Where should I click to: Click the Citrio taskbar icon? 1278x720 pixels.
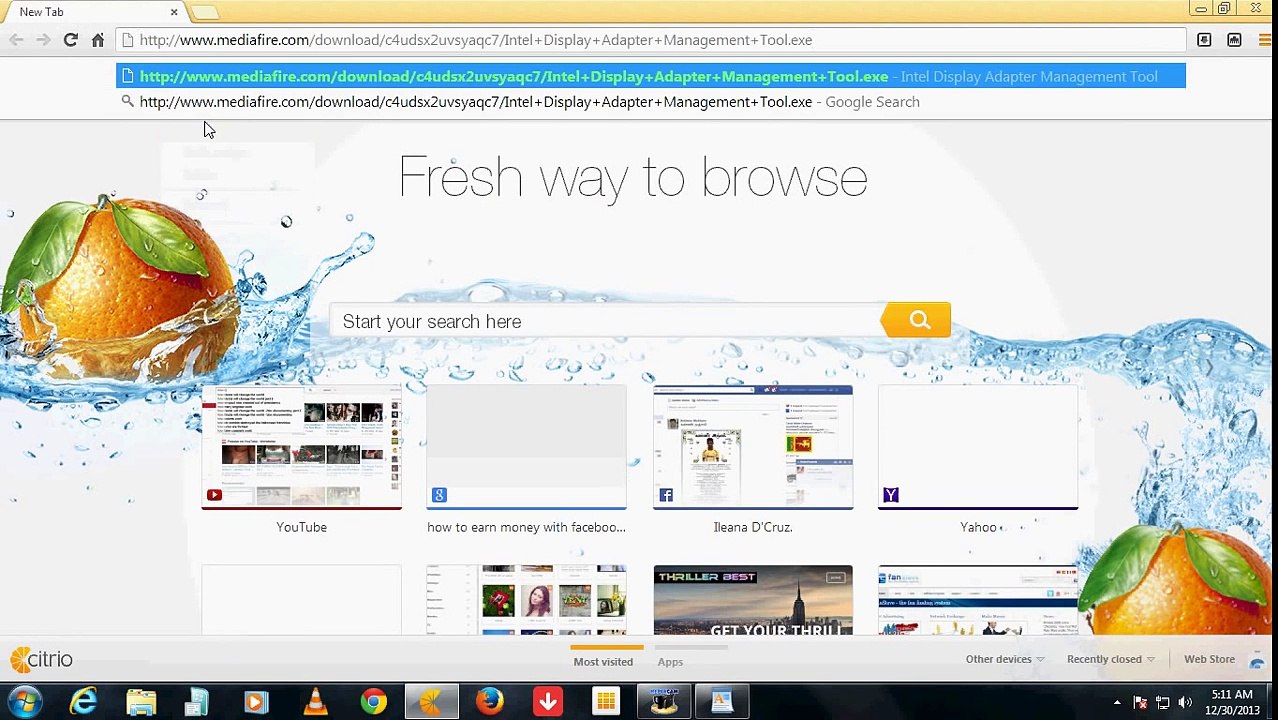click(x=431, y=702)
